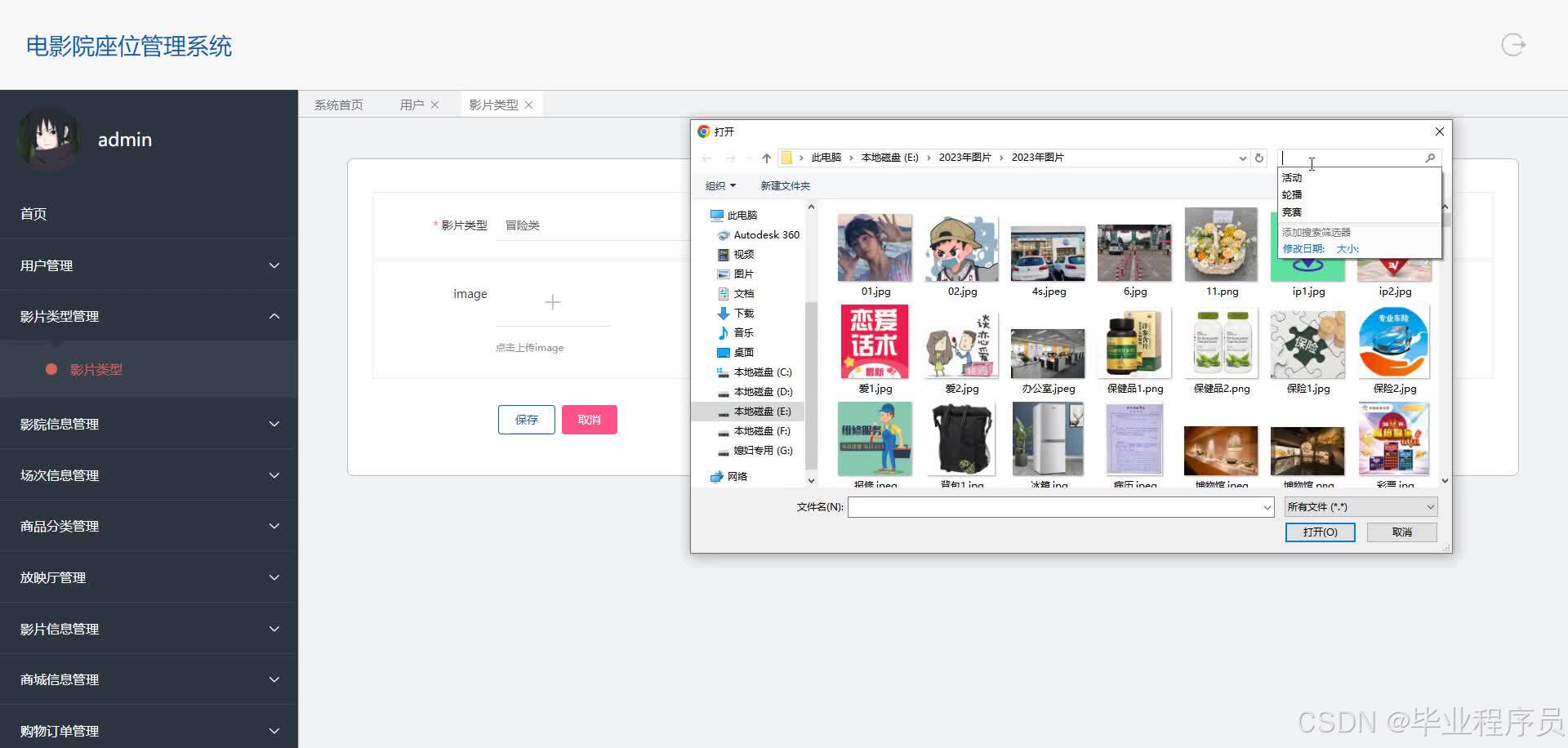Click the 大小 search filter link
This screenshot has width=1568, height=748.
(x=1347, y=249)
